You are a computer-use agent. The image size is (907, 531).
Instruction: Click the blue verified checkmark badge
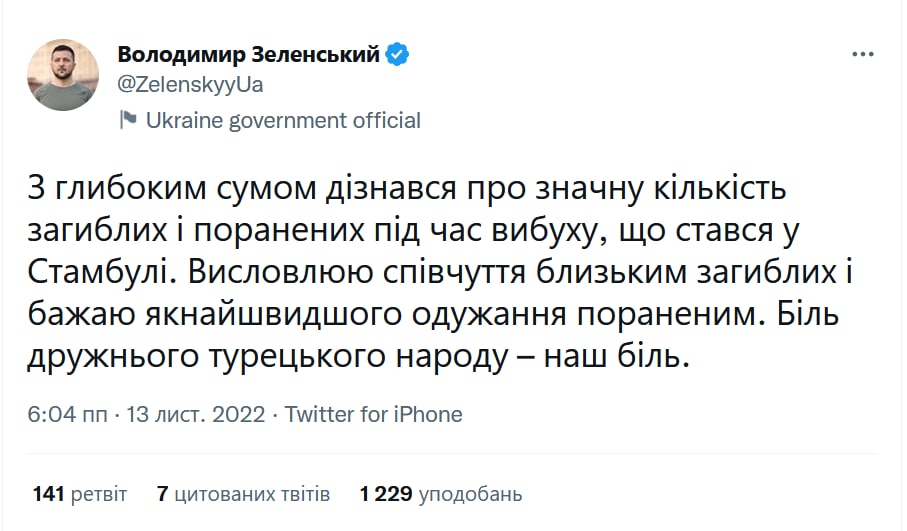tap(398, 55)
